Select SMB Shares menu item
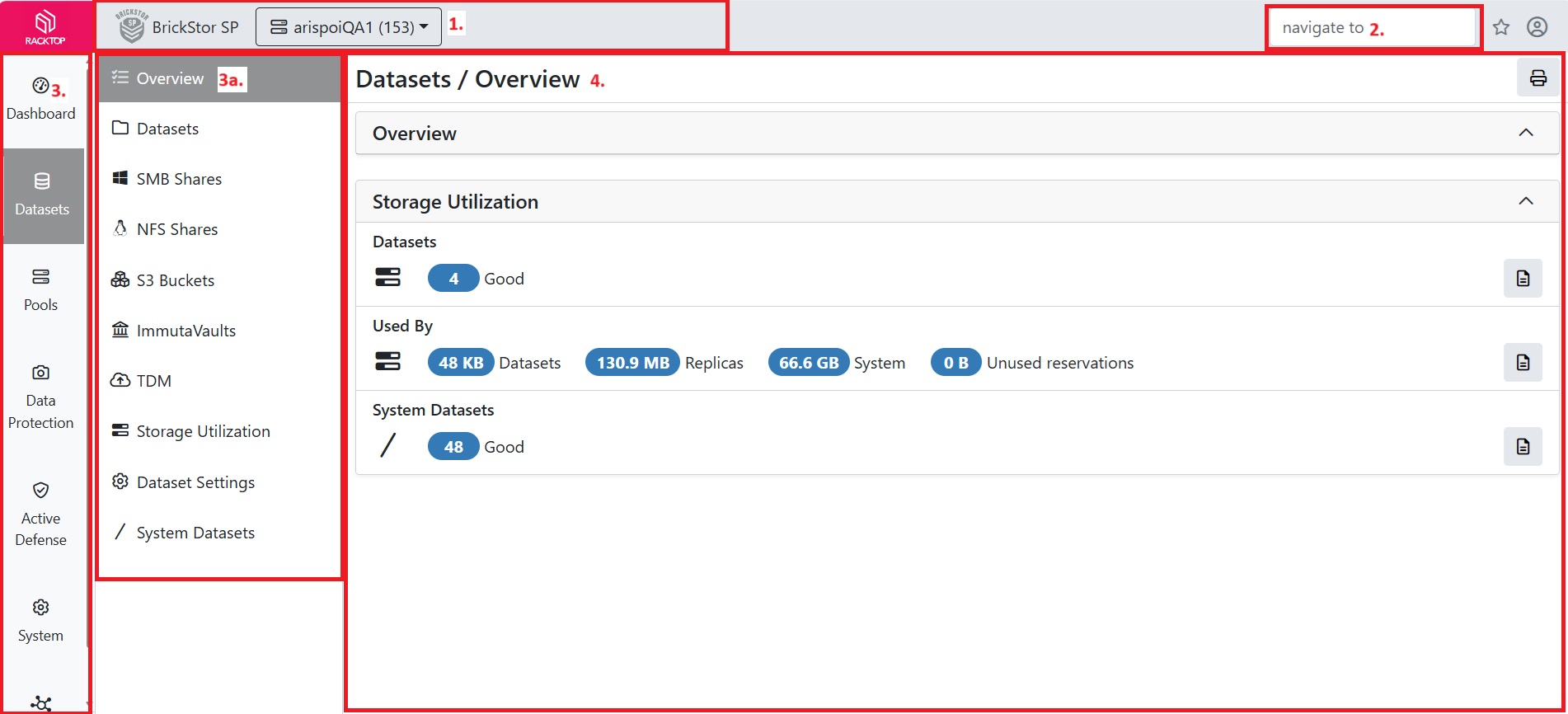The width and height of the screenshot is (1568, 714). point(179,179)
